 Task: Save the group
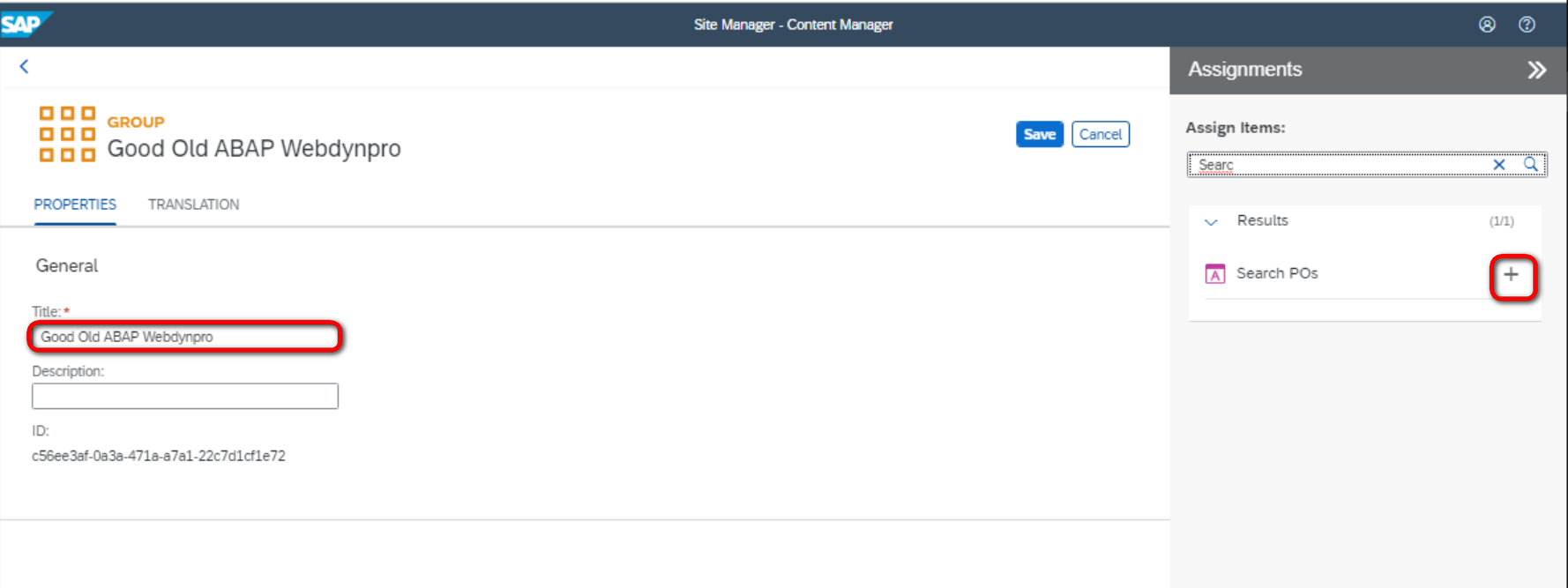tap(1040, 134)
